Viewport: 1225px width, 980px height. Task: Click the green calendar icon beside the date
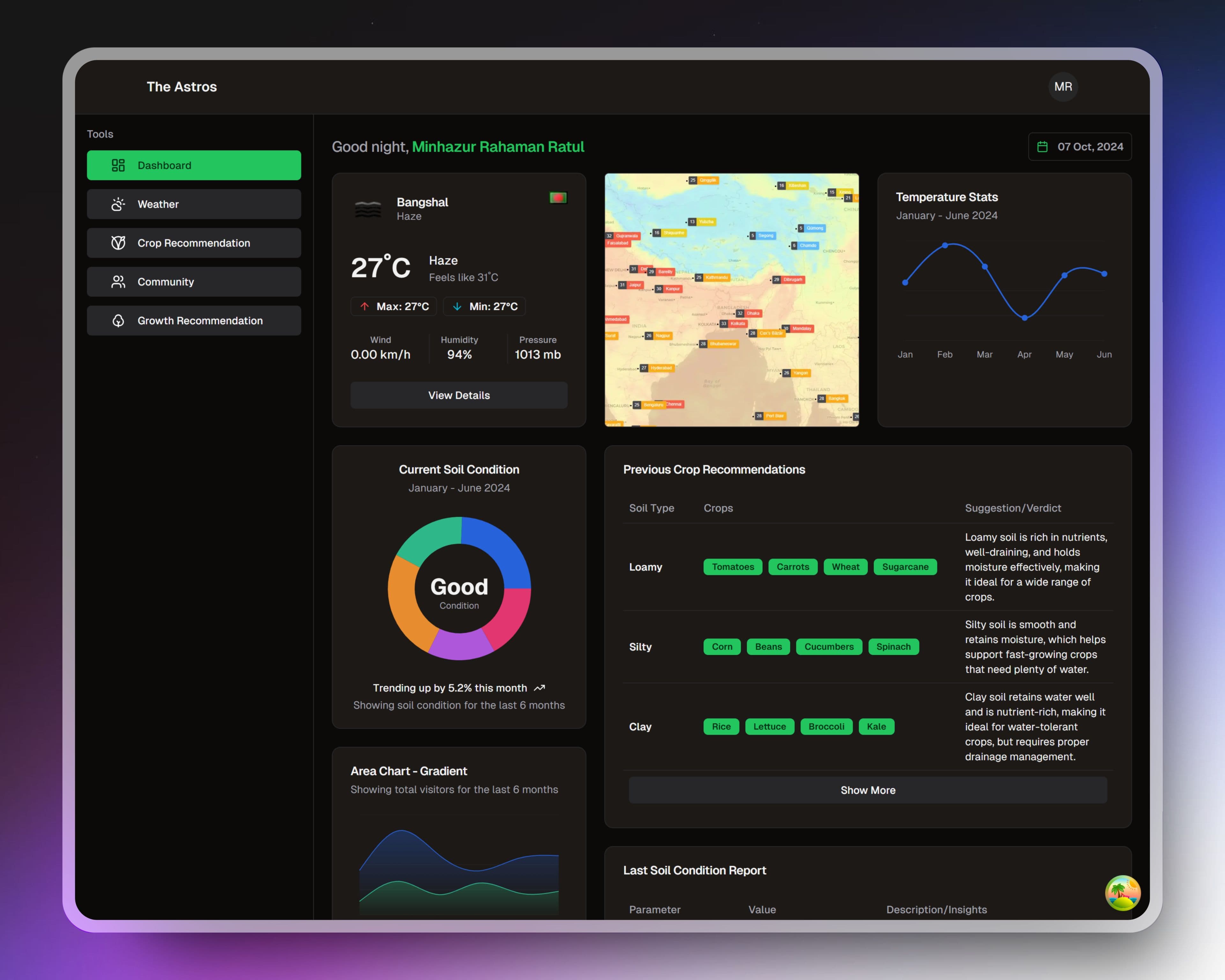pyautogui.click(x=1043, y=146)
